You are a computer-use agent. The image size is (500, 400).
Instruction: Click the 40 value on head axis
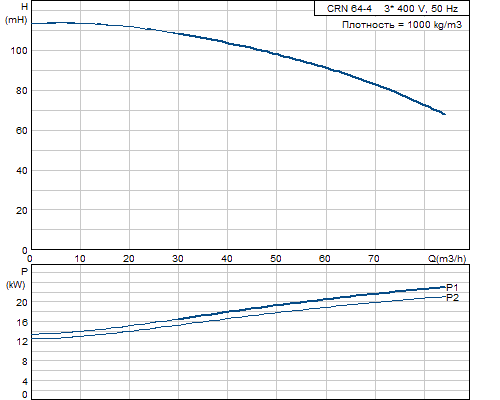tap(22, 171)
